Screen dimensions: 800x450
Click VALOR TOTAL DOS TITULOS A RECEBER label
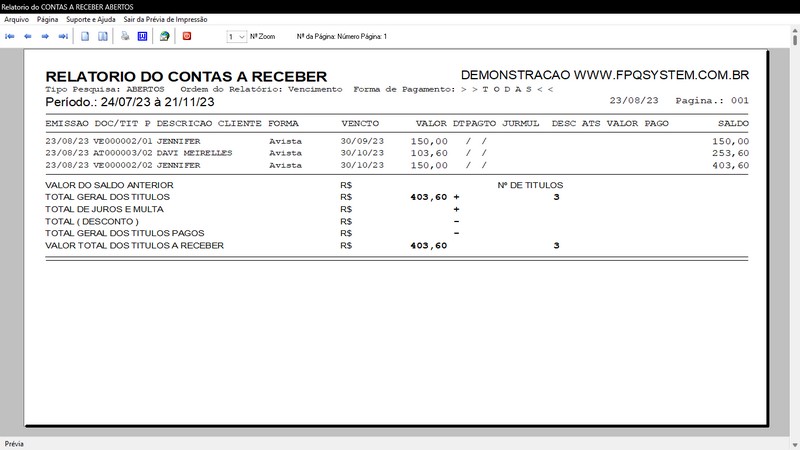tap(134, 245)
